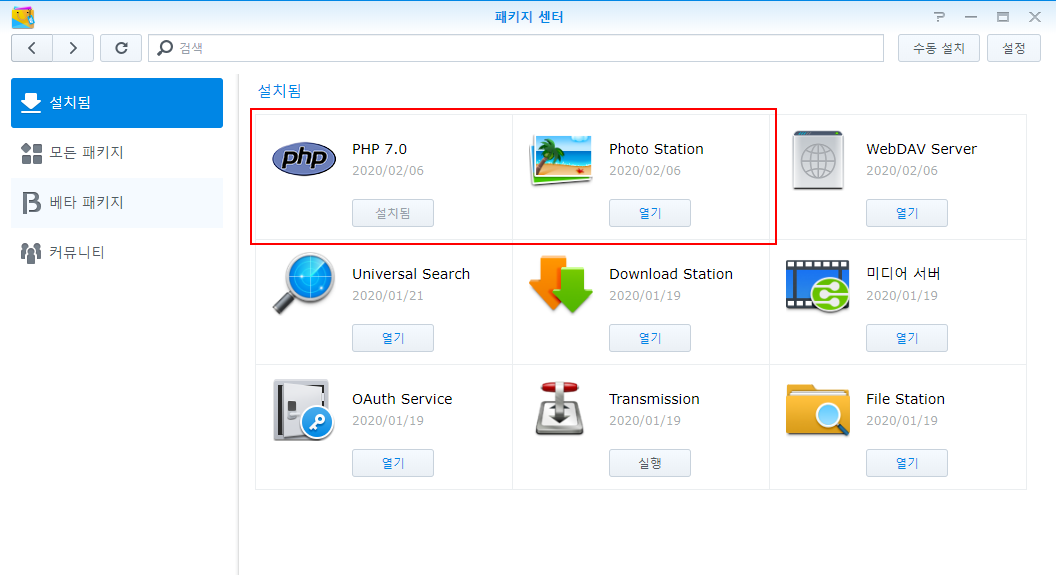Click date 2020/02/06 under WebDAV Server
This screenshot has width=1056, height=575.
pos(902,170)
